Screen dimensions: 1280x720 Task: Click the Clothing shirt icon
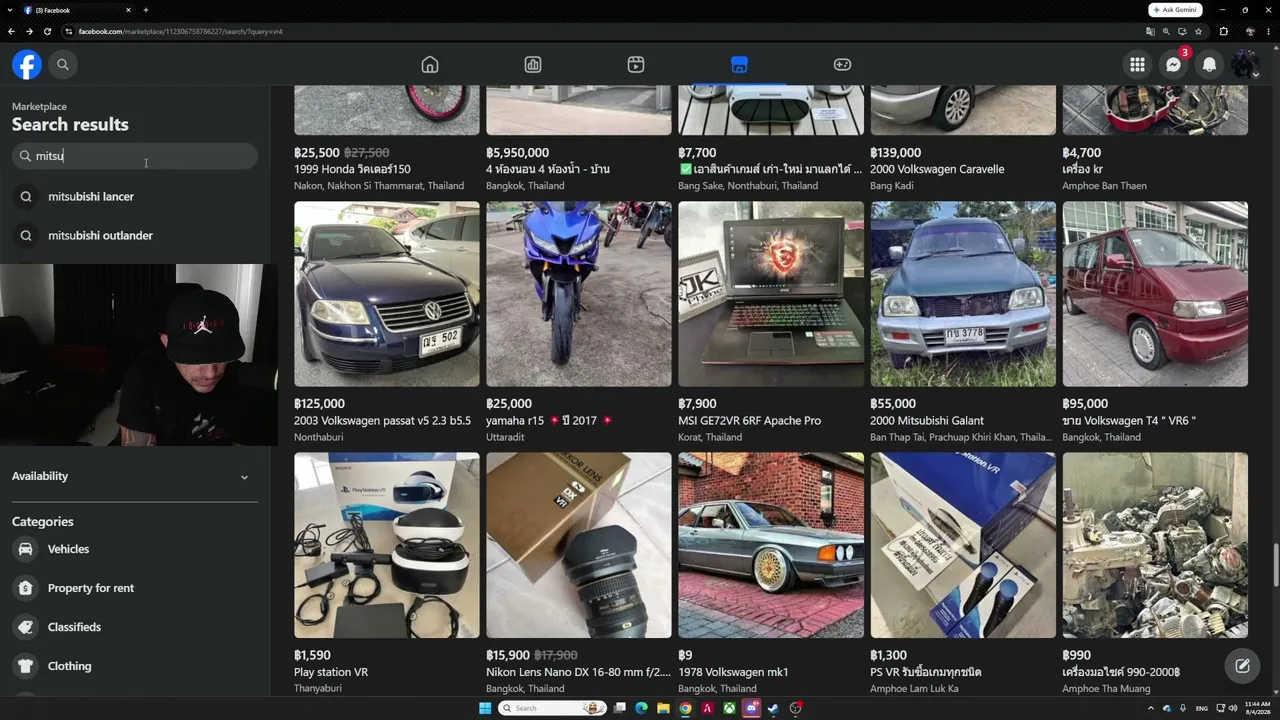click(26, 666)
